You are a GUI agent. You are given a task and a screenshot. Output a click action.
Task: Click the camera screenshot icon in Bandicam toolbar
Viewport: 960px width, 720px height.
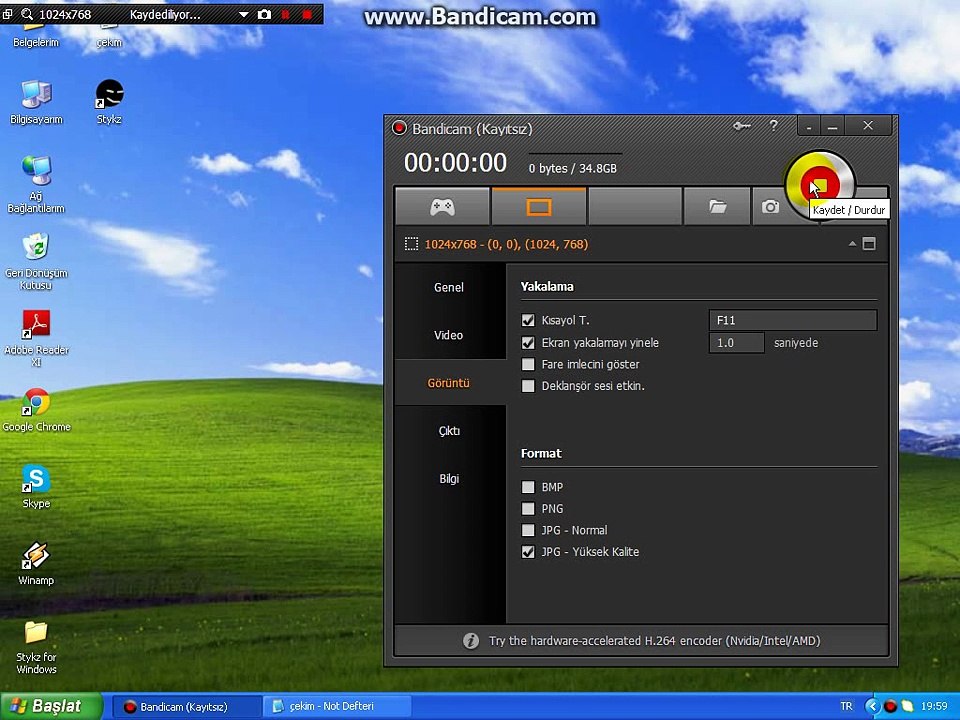(770, 207)
